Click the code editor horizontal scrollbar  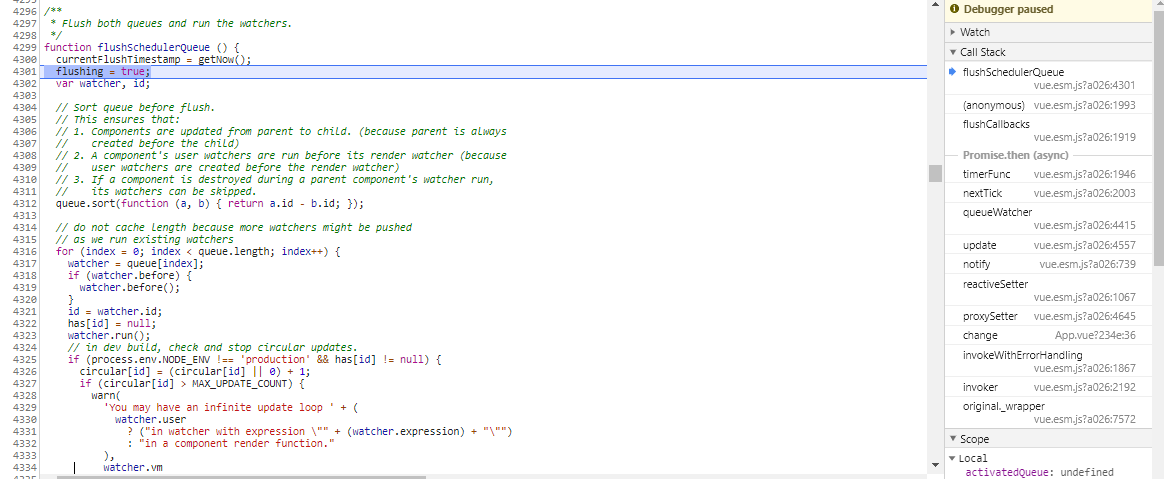point(241,477)
